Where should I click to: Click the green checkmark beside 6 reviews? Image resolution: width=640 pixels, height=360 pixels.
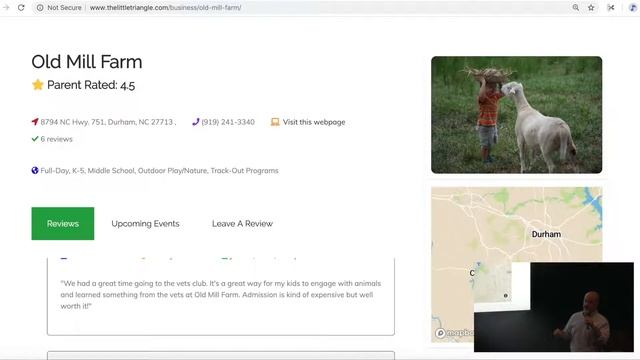coord(35,139)
